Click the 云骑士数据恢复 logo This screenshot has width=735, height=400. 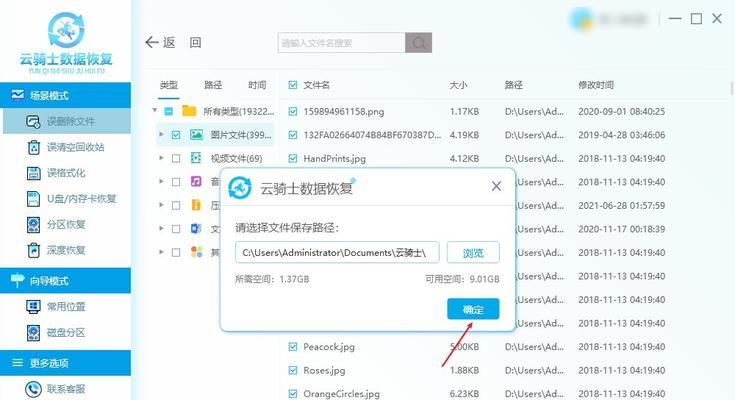tap(66, 43)
